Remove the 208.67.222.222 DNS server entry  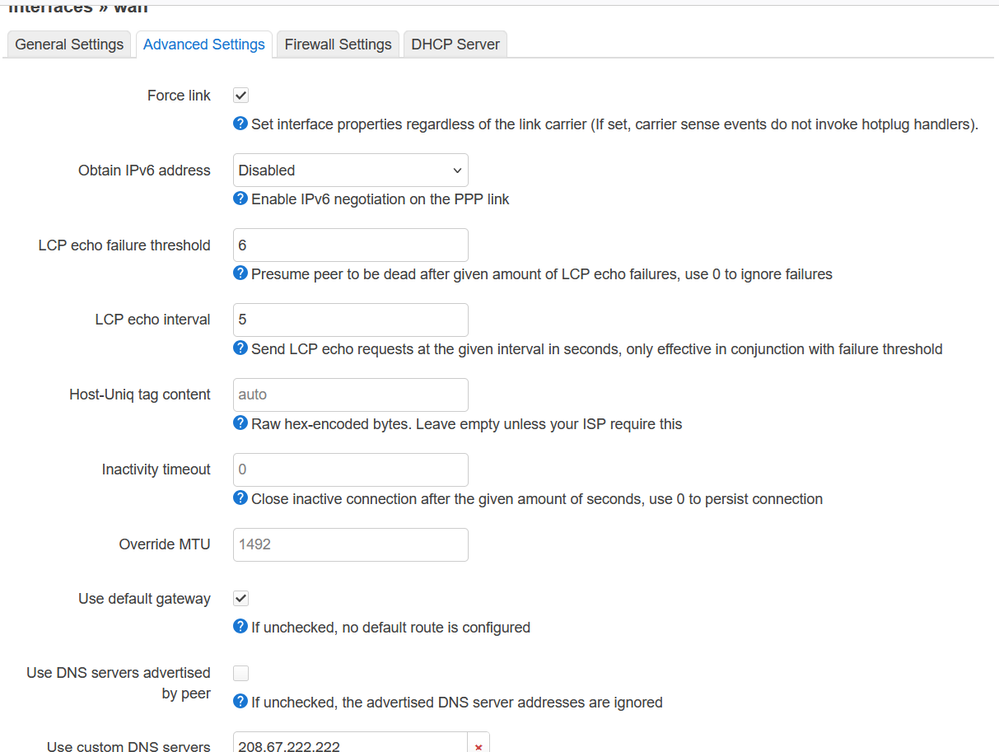(x=477, y=744)
